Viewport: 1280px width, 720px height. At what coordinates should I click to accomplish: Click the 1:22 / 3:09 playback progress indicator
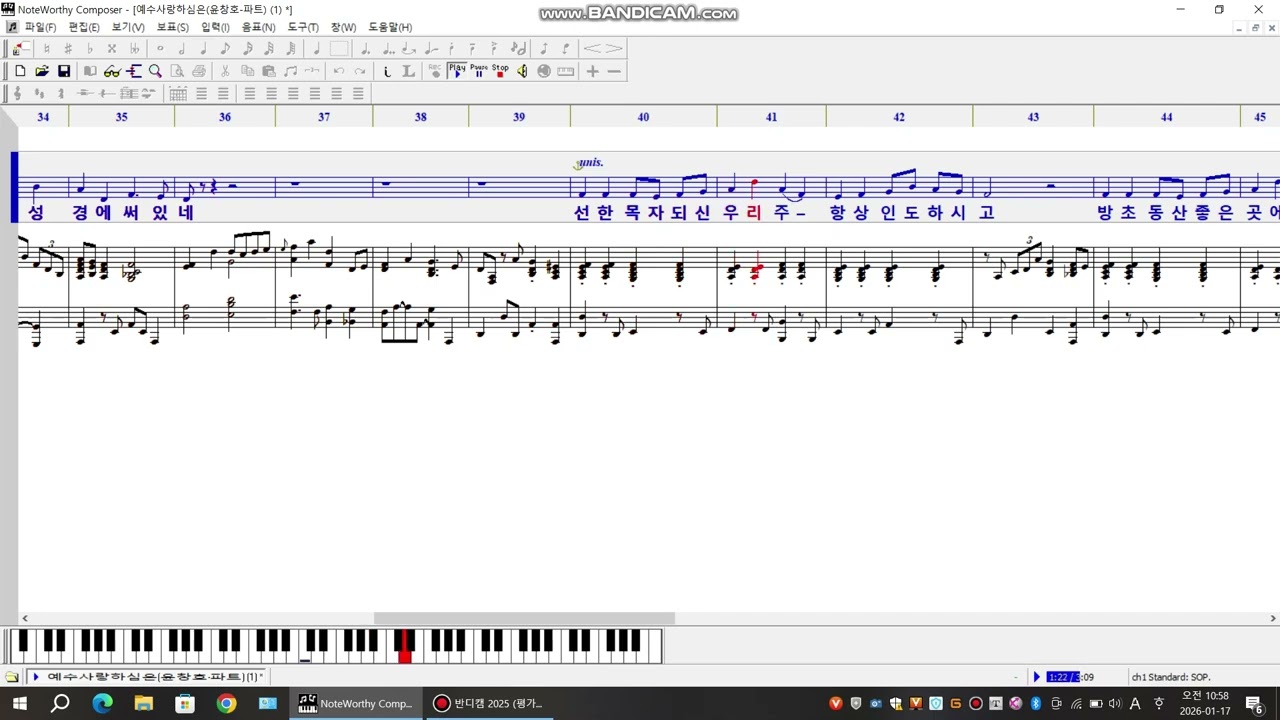[1070, 677]
